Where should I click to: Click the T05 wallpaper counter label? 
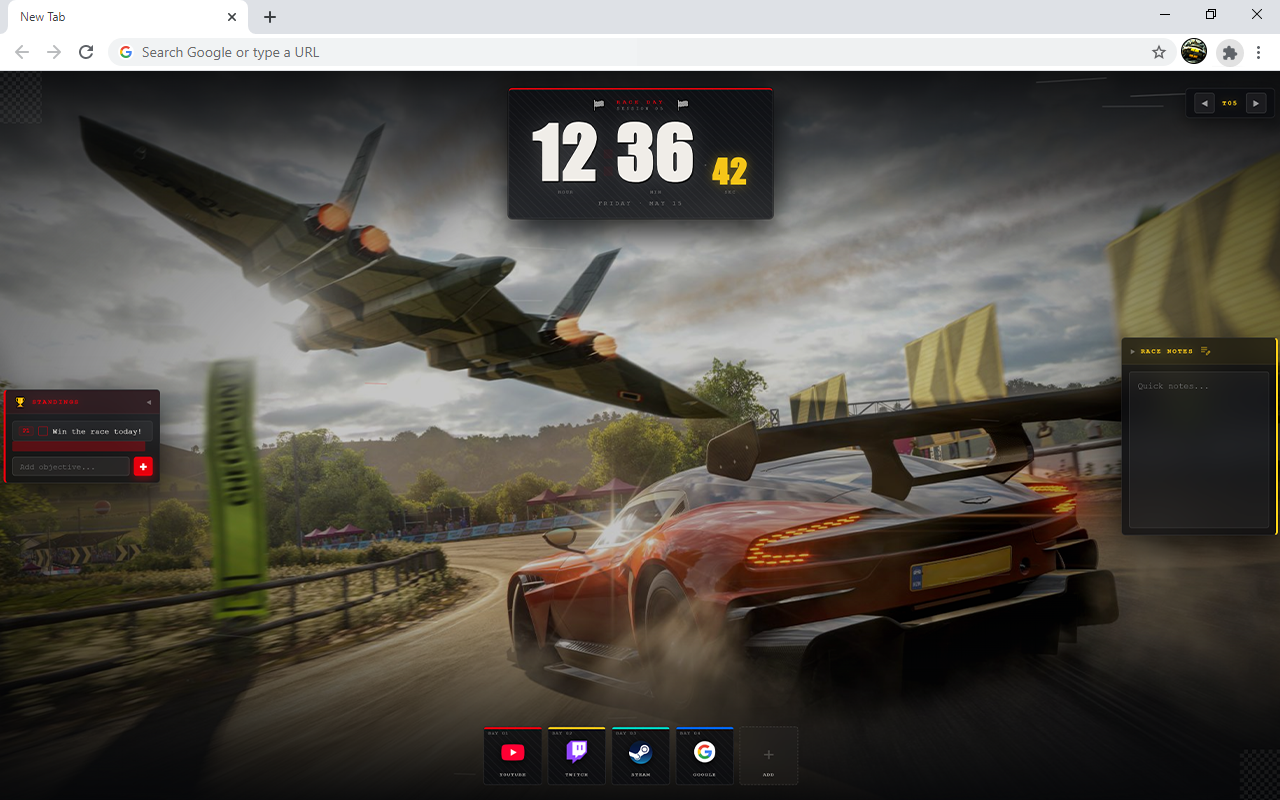[1230, 103]
